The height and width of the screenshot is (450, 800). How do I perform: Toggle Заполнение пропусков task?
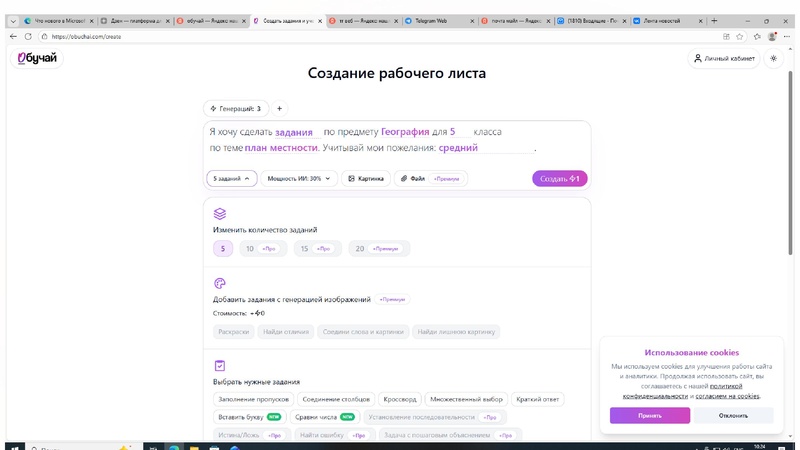(254, 399)
